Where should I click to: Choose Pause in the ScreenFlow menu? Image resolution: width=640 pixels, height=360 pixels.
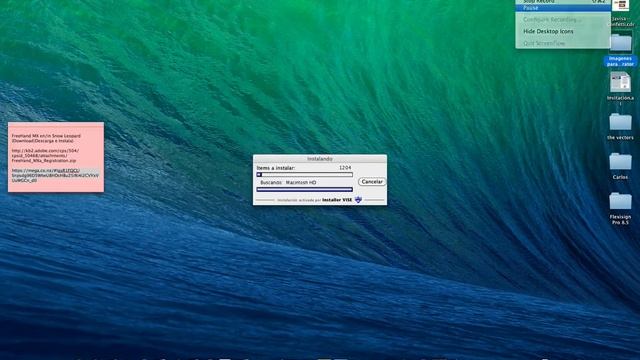(x=563, y=8)
